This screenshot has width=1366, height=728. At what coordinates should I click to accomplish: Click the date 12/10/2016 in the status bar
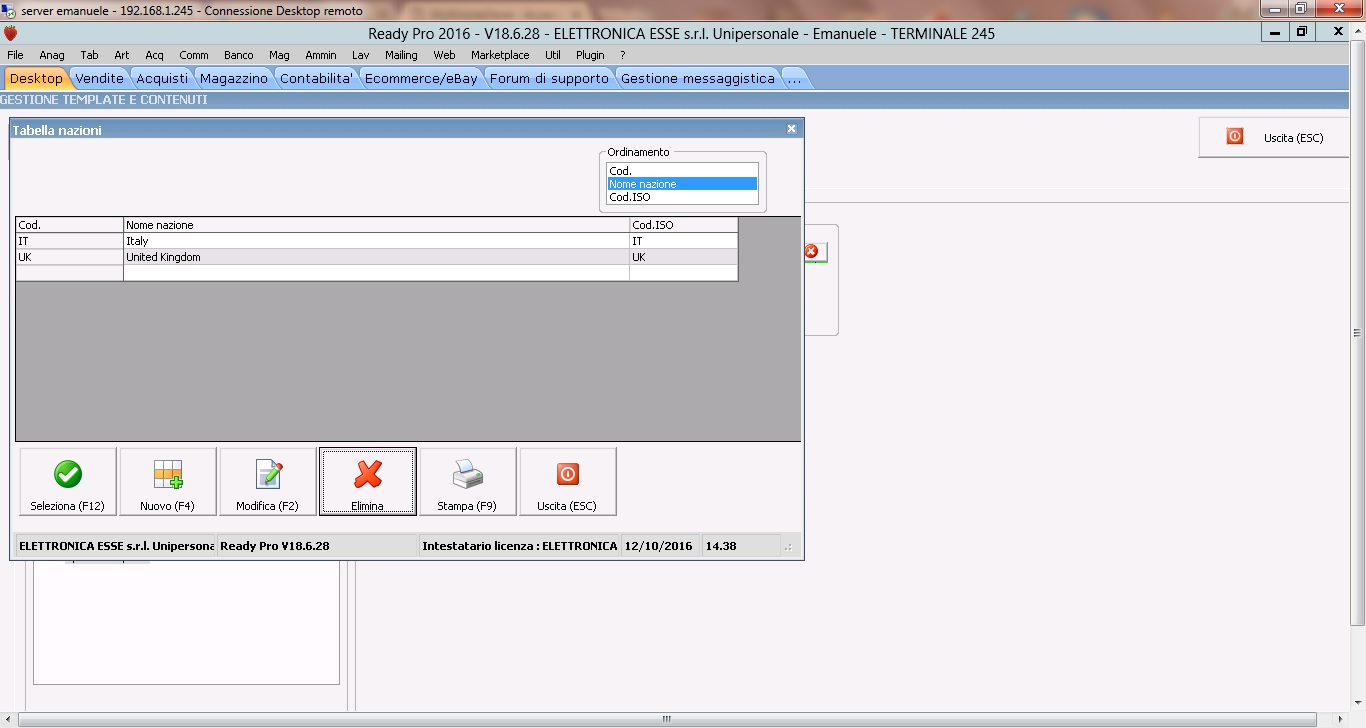(659, 546)
